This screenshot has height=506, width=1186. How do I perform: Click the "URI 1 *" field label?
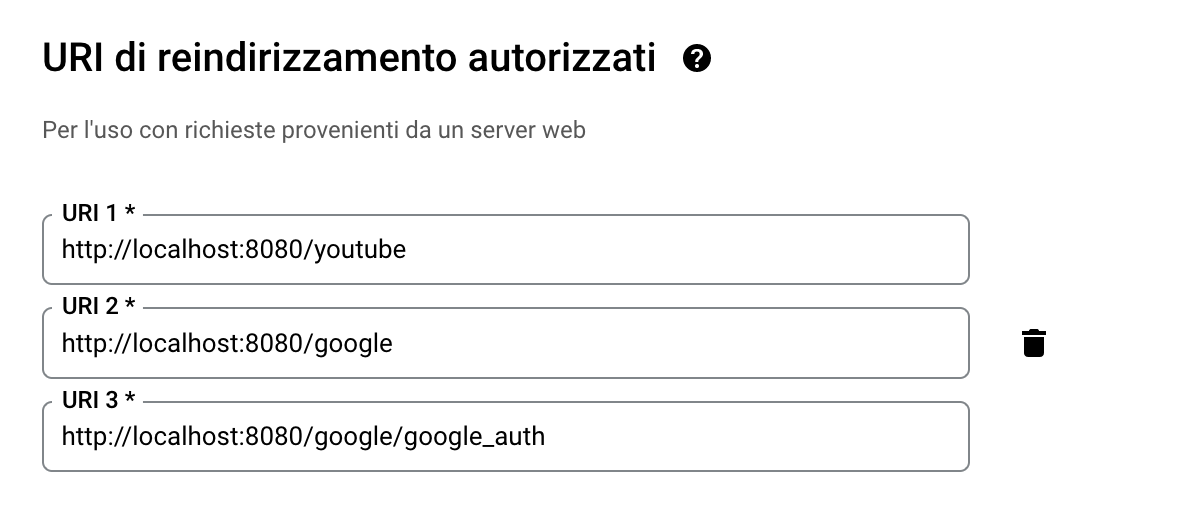coord(98,213)
